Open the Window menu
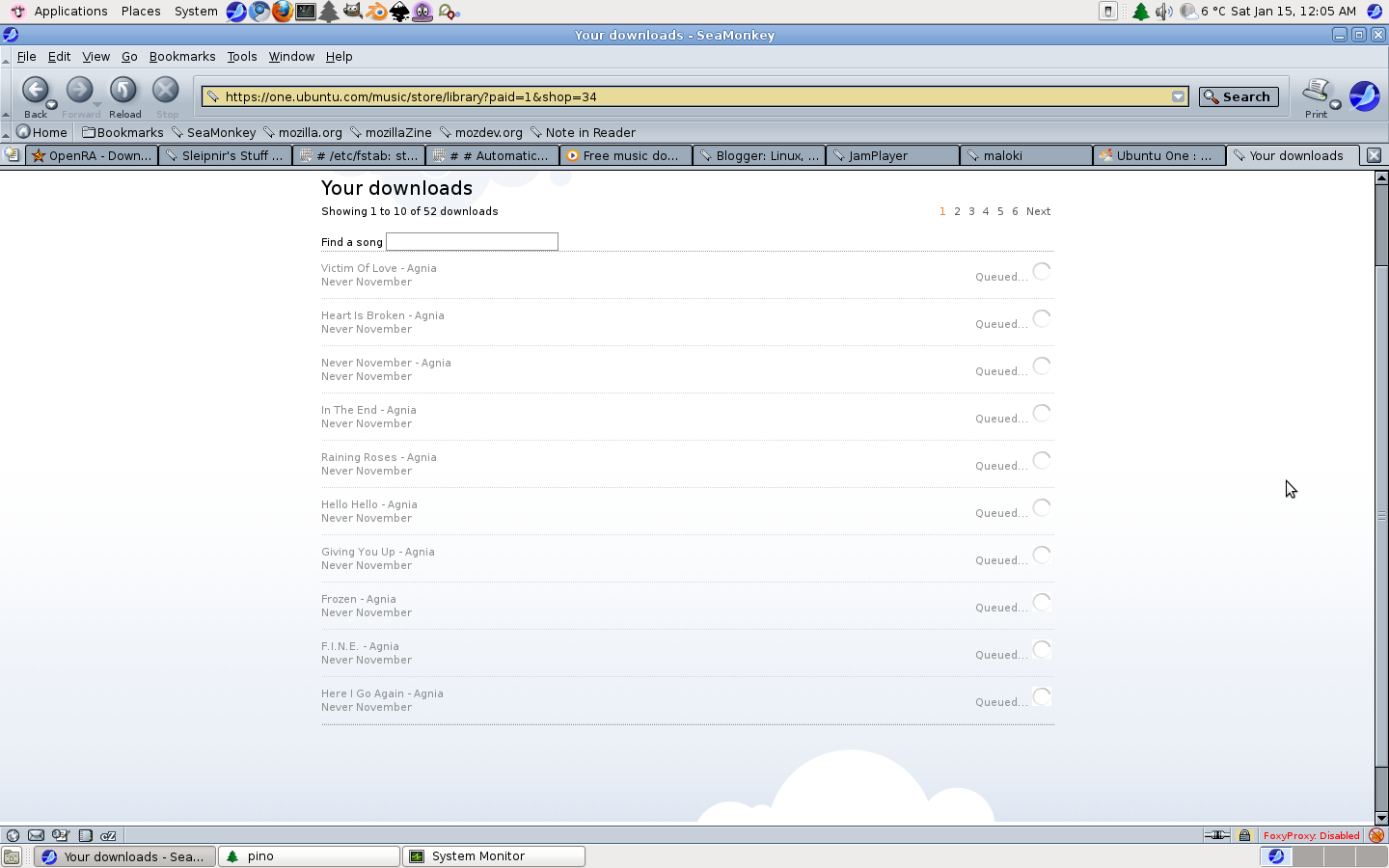 [x=291, y=57]
